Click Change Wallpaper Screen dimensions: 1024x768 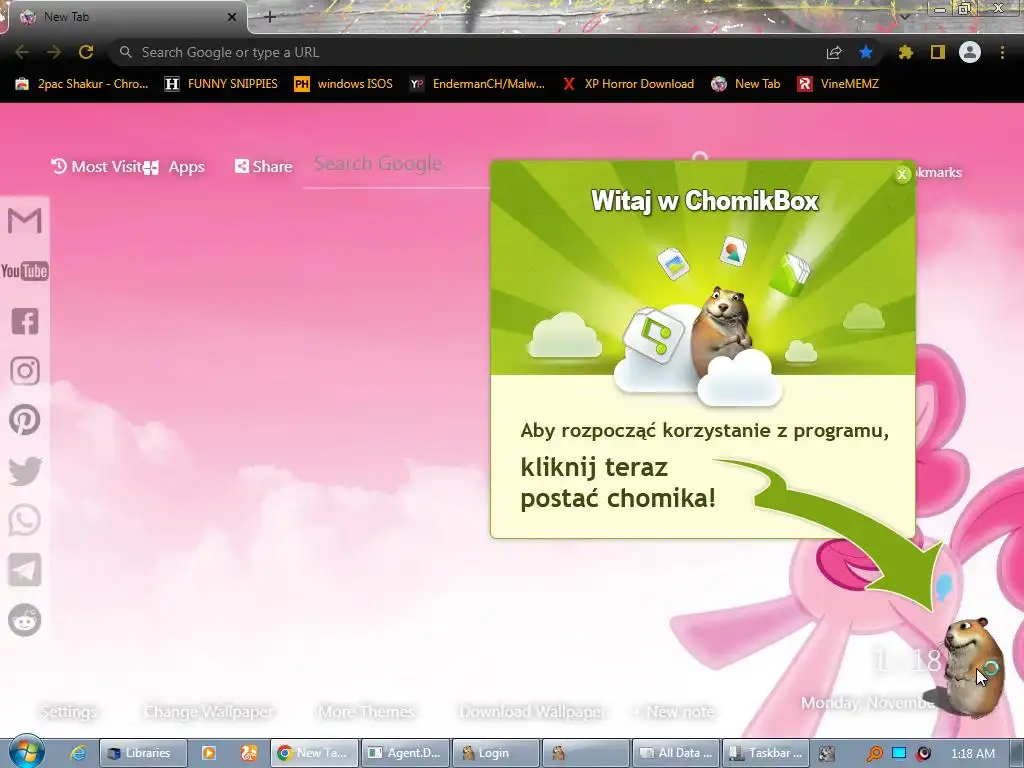[209, 712]
